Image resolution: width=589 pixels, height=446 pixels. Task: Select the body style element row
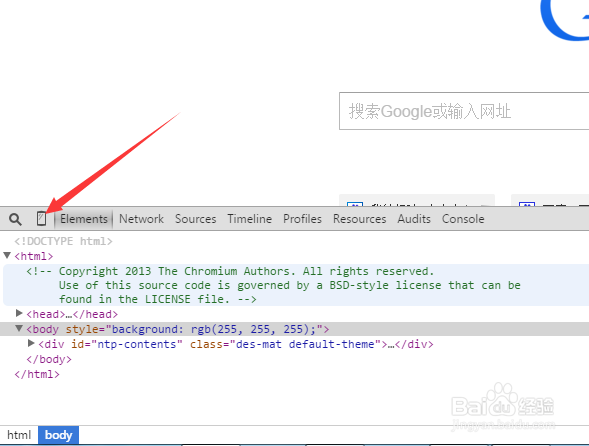tap(294, 329)
